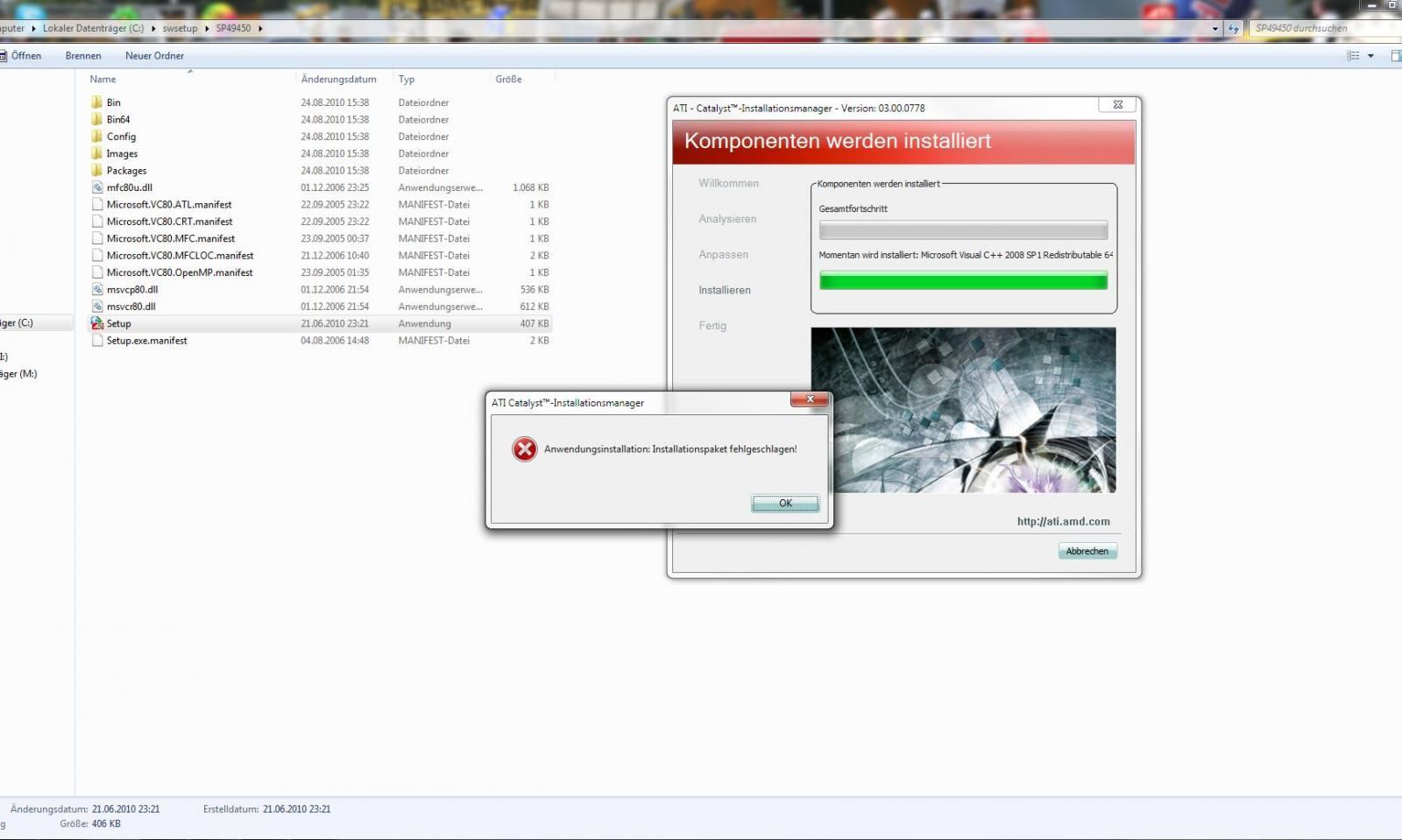Click the swsetup breadcrumb in the address bar
This screenshot has width=1402, height=840.
[180, 28]
